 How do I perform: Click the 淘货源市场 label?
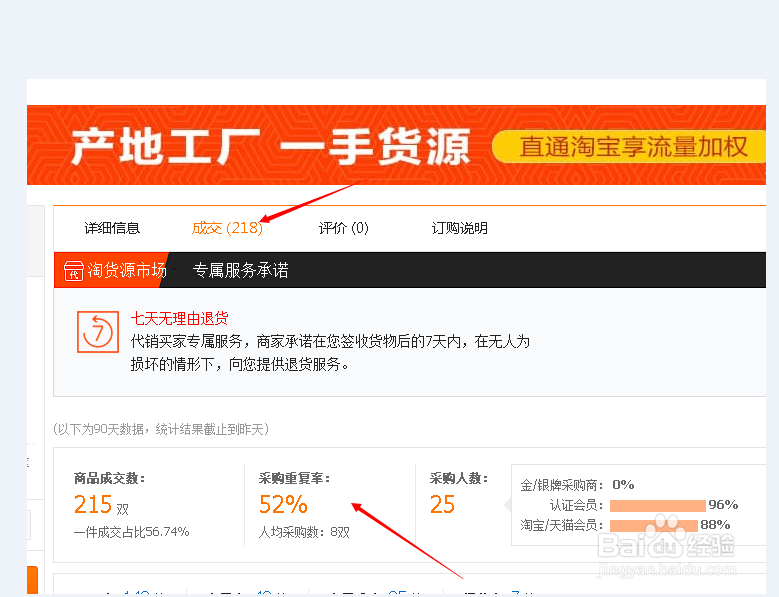(127, 270)
